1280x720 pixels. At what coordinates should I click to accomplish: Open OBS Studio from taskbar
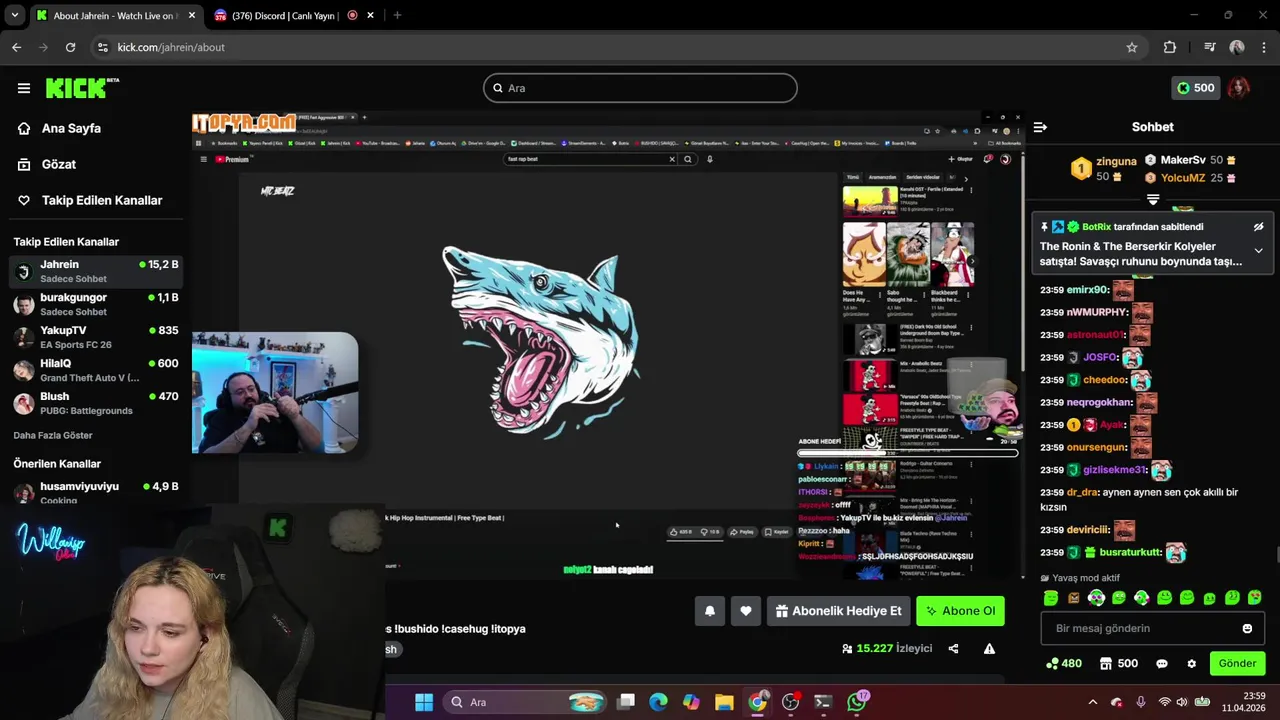(x=790, y=702)
